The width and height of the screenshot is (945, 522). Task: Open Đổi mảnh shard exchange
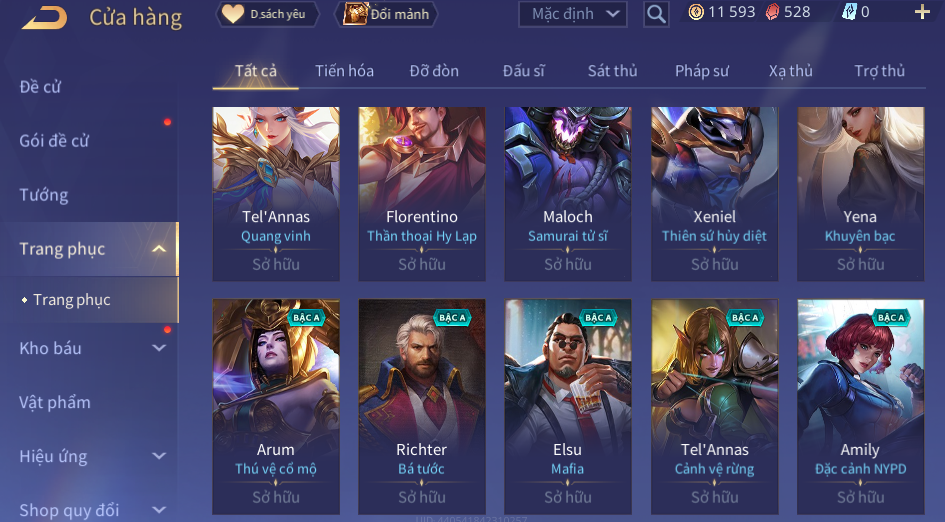click(386, 14)
